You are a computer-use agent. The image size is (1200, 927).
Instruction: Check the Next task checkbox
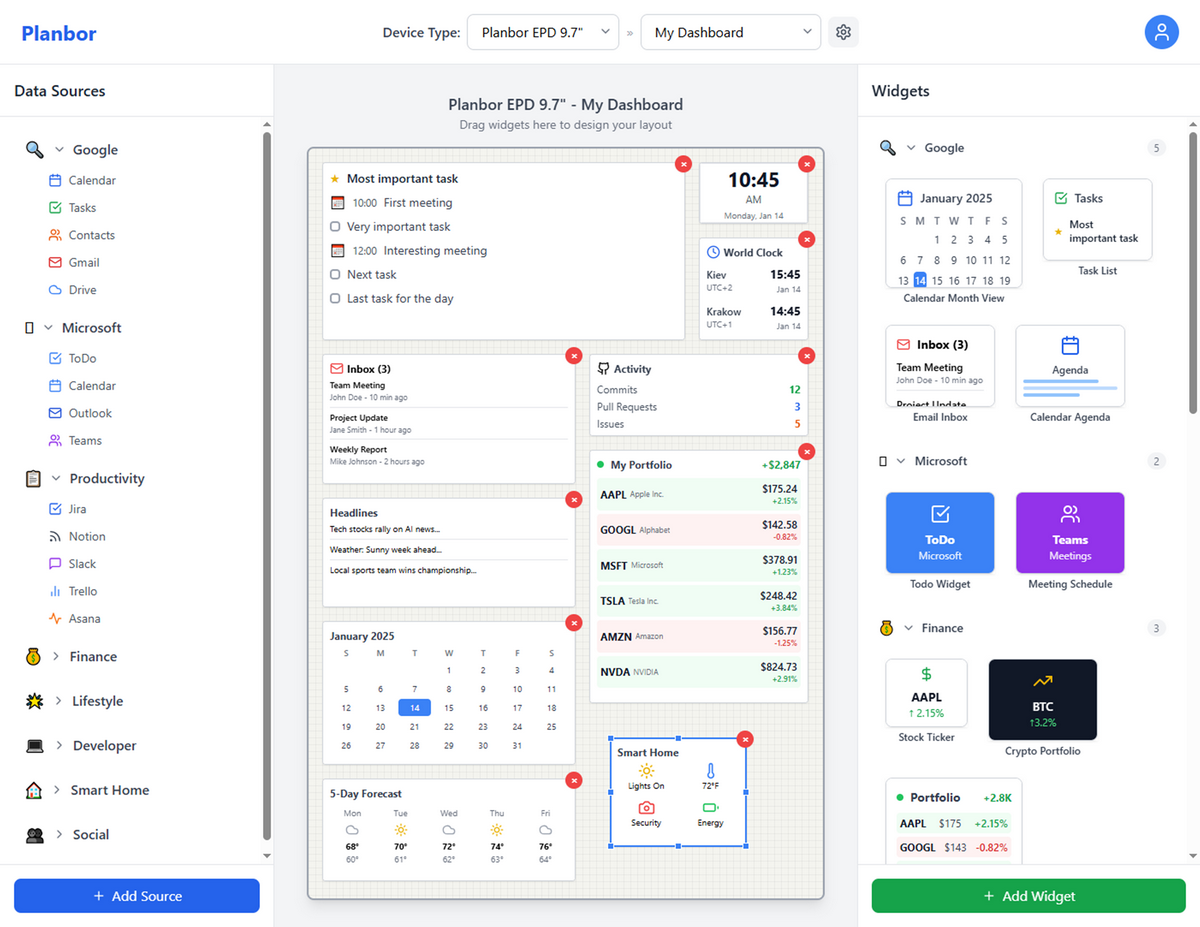[335, 275]
